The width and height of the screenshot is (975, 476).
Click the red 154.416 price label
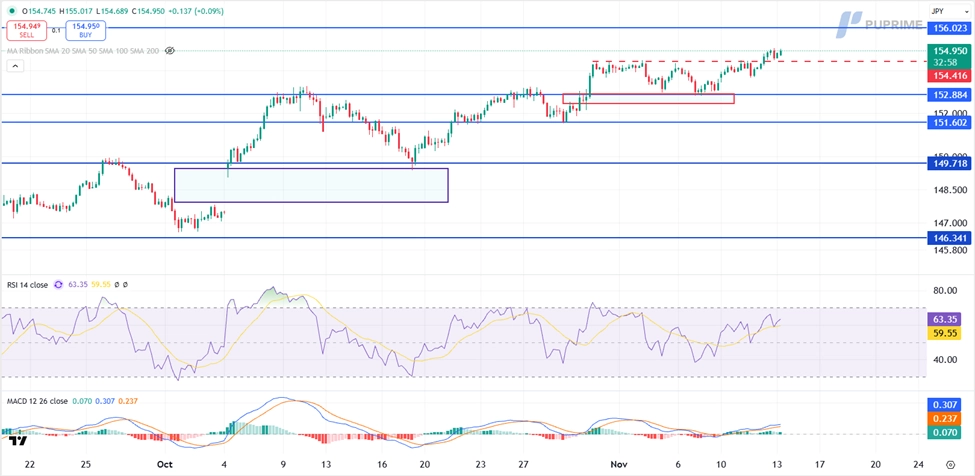tap(950, 75)
